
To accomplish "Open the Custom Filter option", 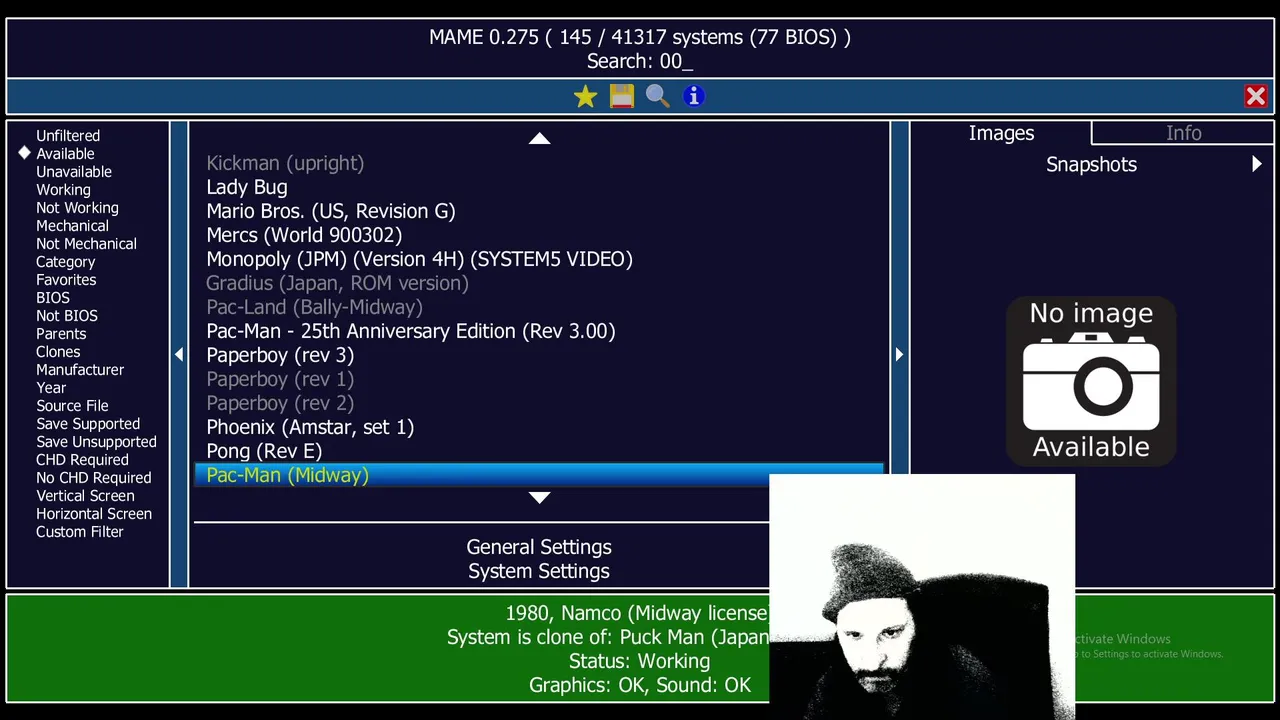I will [80, 532].
